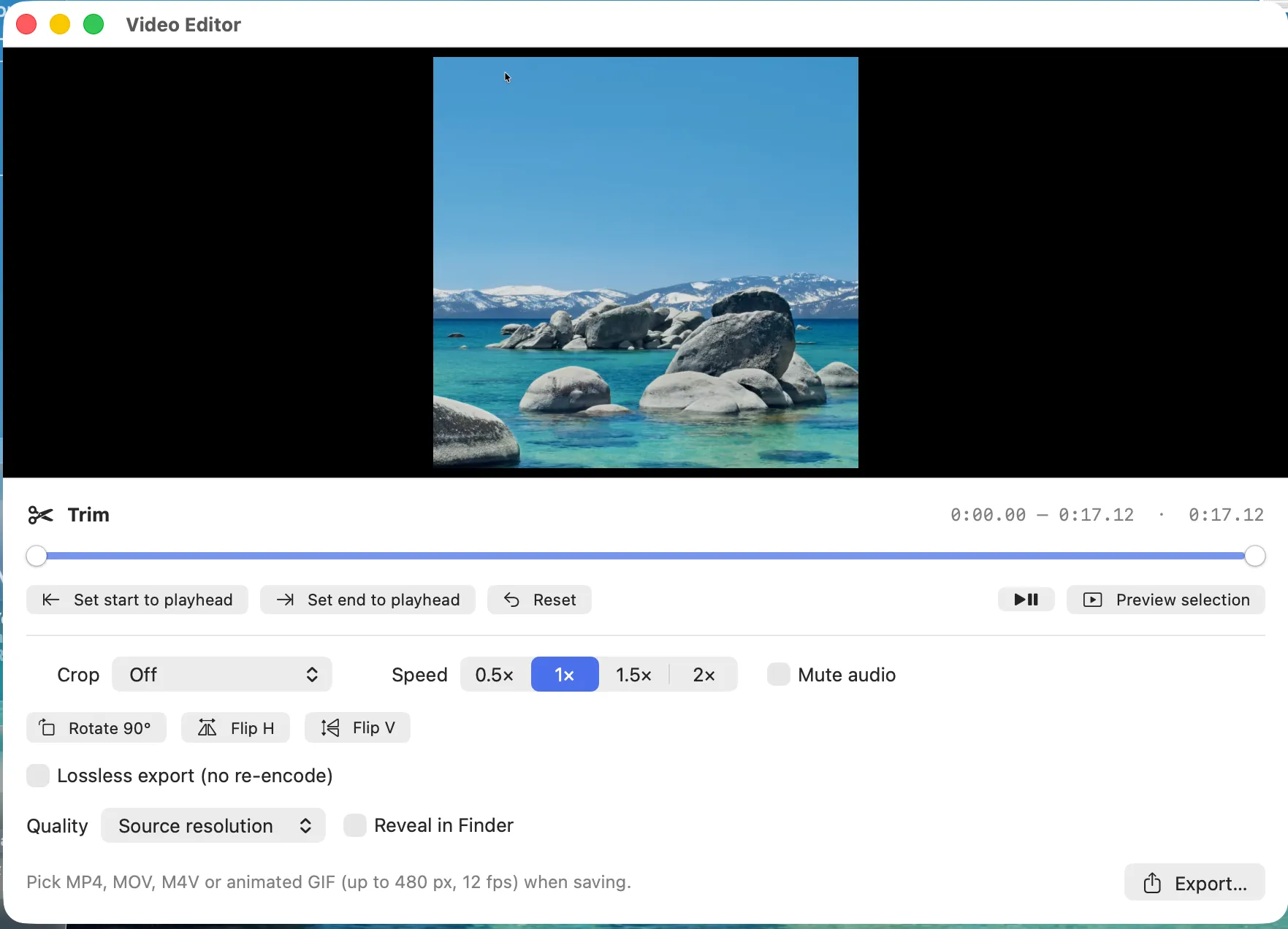Viewport: 1288px width, 929px height.
Task: Check Reveal in Finder option
Action: pos(355,825)
